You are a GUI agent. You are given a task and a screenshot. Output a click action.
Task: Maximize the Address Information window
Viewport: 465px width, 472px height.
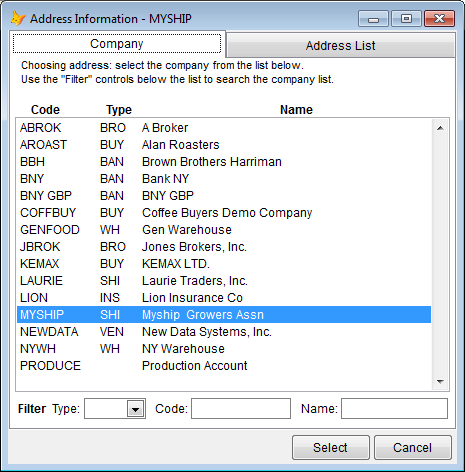coord(406,19)
